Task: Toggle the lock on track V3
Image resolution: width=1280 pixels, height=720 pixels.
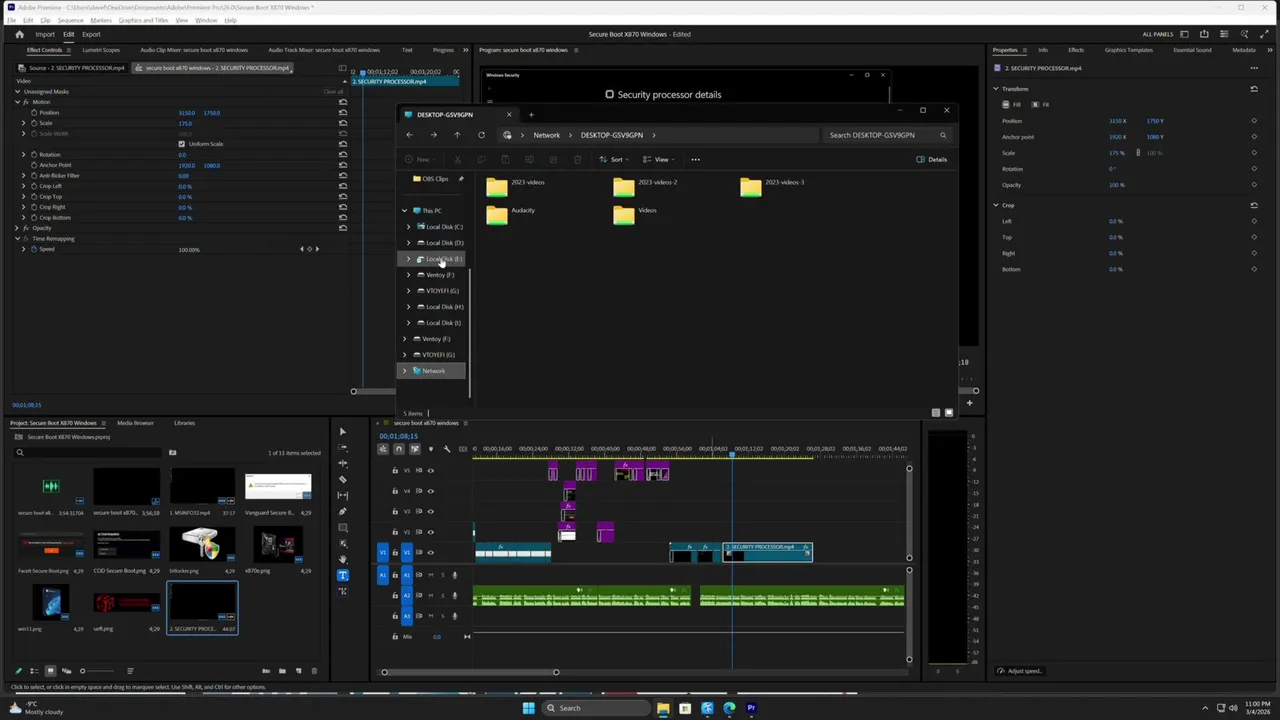Action: click(395, 511)
